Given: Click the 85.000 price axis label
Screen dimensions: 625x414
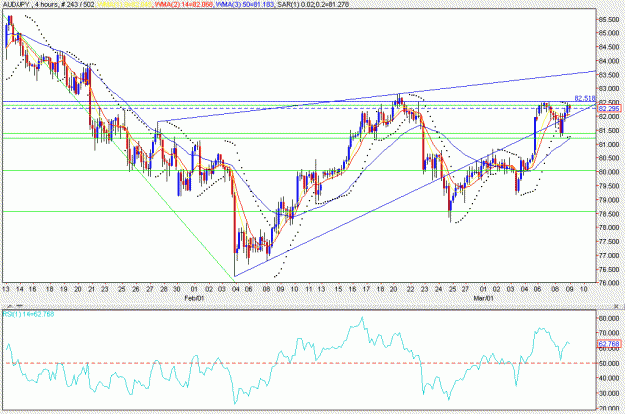Looking at the screenshot, I should click(x=608, y=33).
